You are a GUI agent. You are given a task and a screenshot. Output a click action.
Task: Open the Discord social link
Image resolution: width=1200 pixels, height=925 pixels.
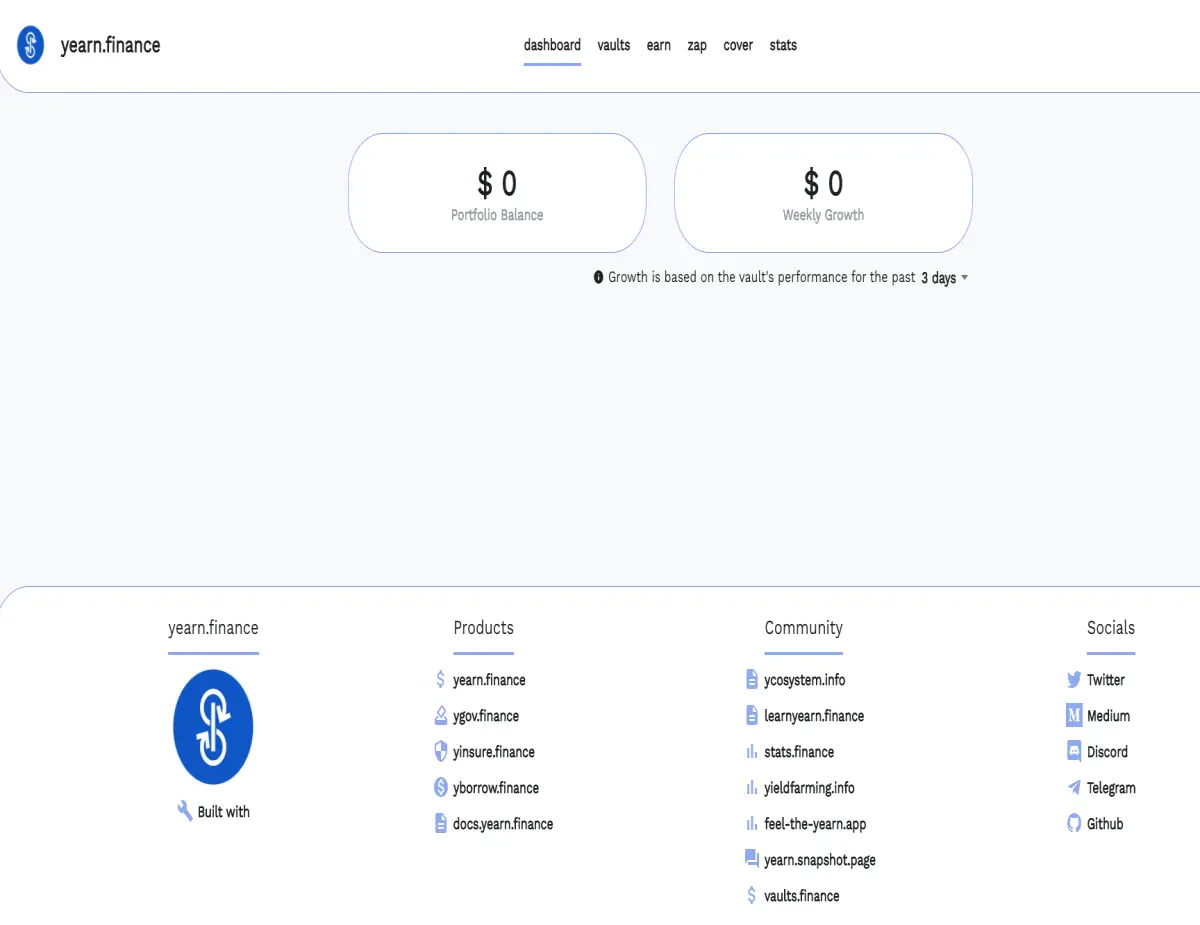point(1107,752)
